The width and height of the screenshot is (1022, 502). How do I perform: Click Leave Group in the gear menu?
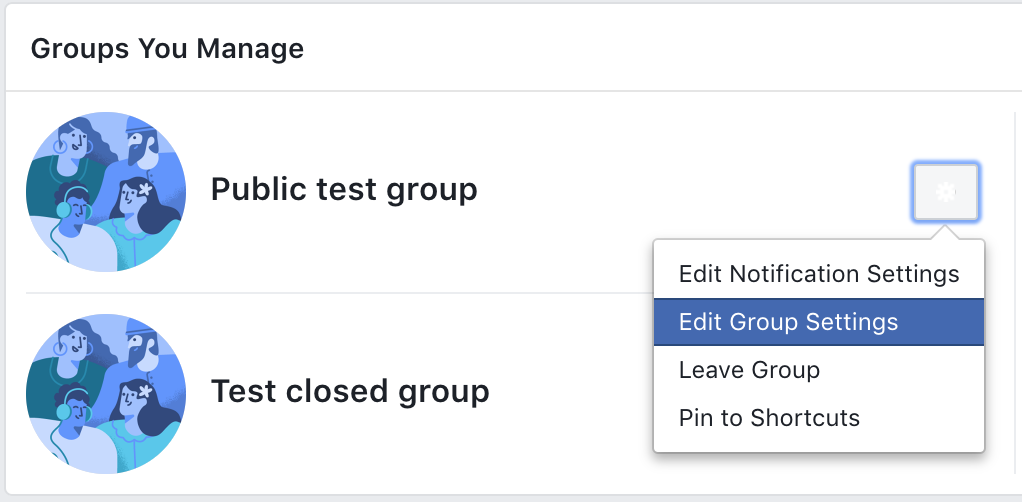click(x=749, y=370)
